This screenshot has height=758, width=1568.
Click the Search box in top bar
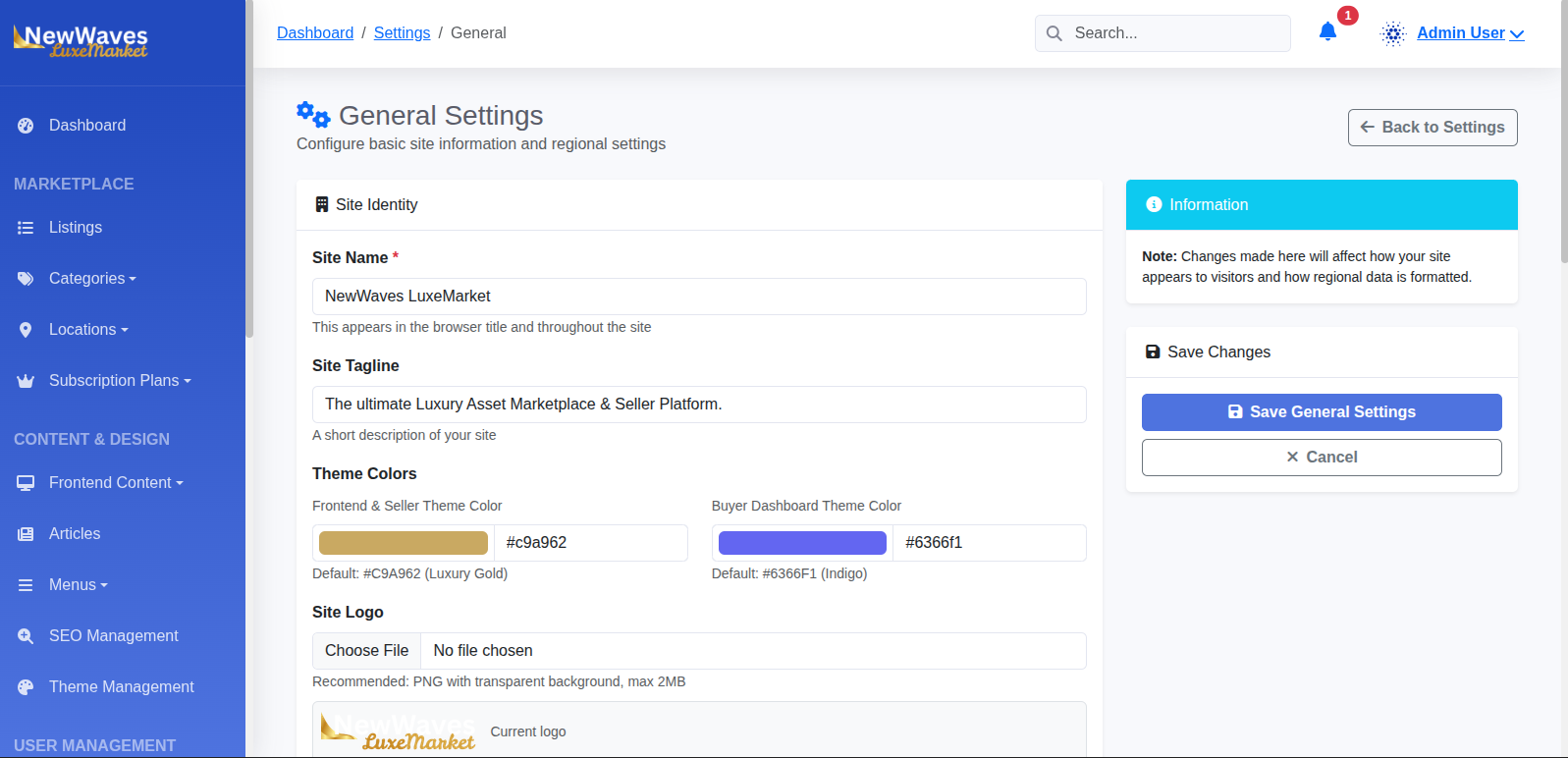(x=1162, y=33)
